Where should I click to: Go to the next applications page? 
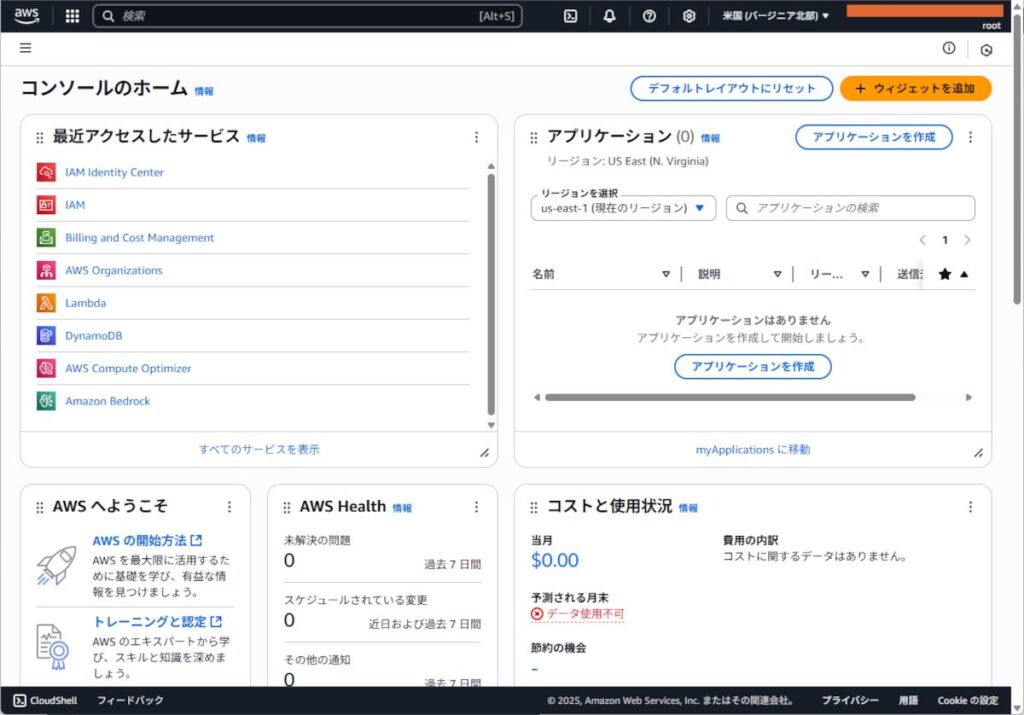tap(967, 240)
